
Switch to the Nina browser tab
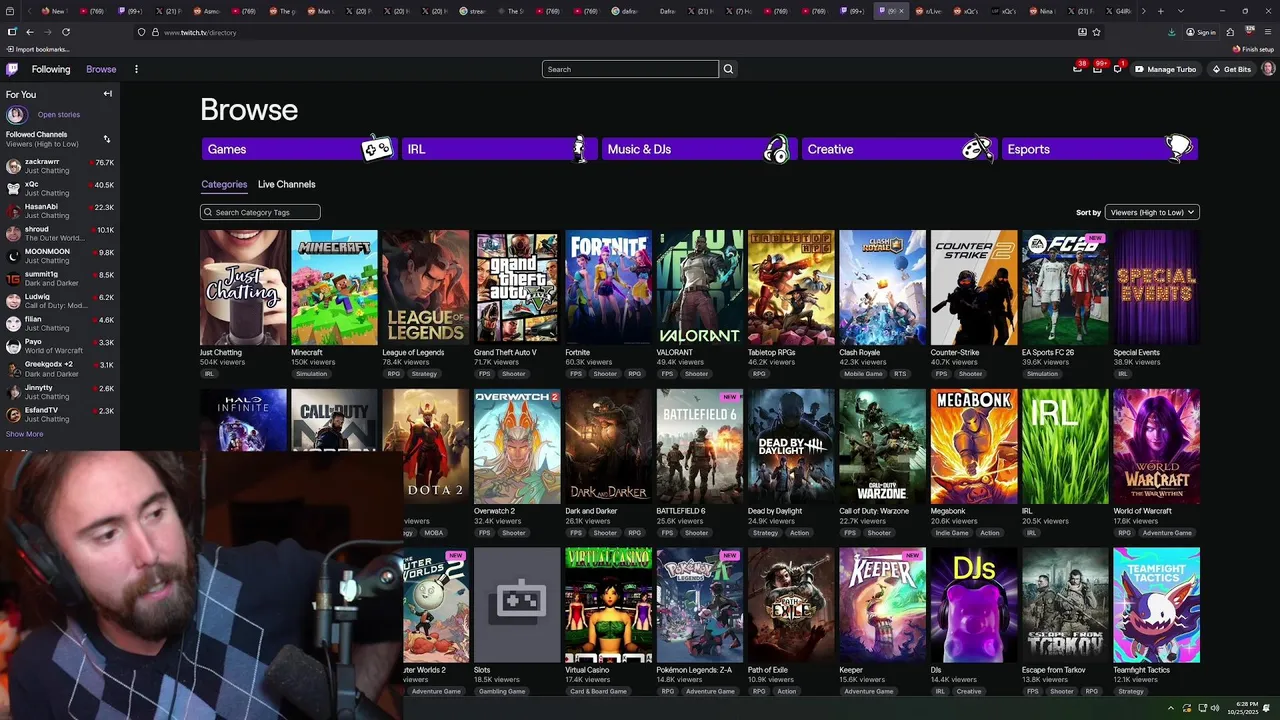click(1043, 11)
